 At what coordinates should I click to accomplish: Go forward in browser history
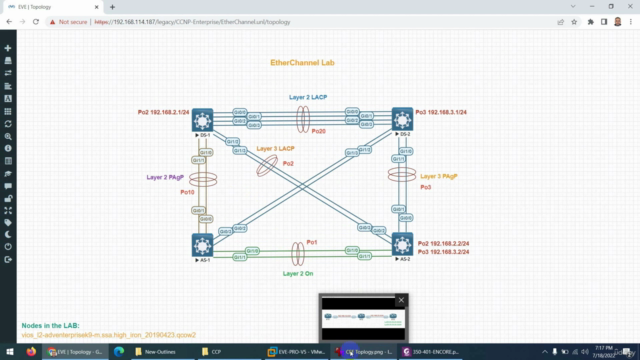tap(22, 22)
